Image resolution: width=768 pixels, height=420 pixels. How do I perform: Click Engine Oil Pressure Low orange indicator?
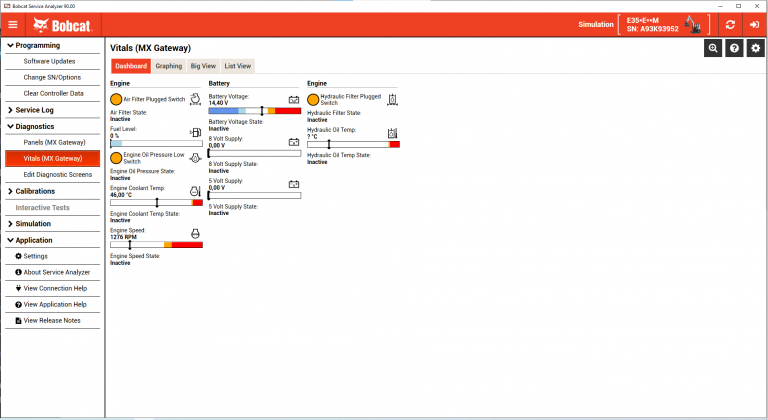(116, 158)
